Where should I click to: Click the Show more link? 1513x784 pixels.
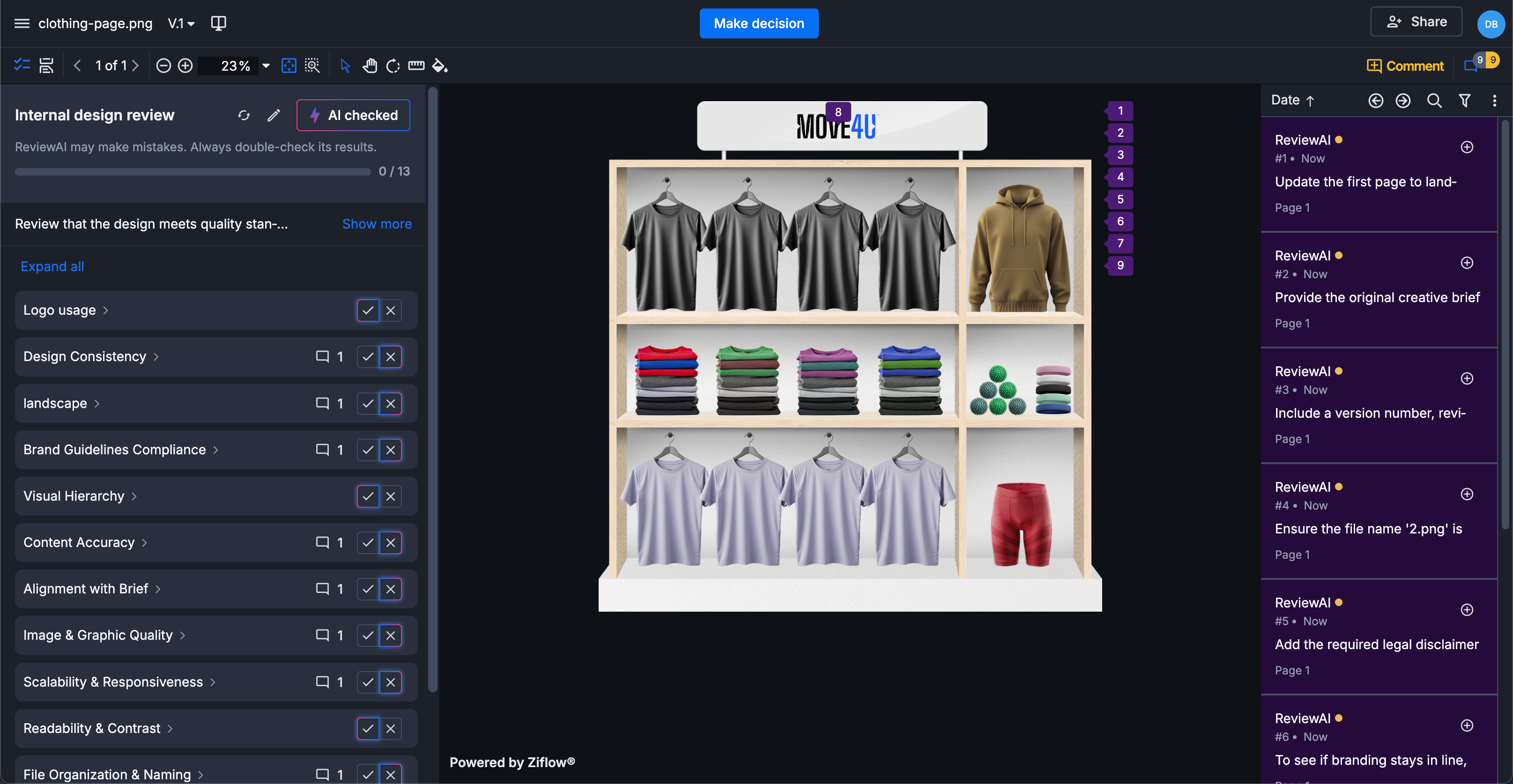pyautogui.click(x=377, y=224)
